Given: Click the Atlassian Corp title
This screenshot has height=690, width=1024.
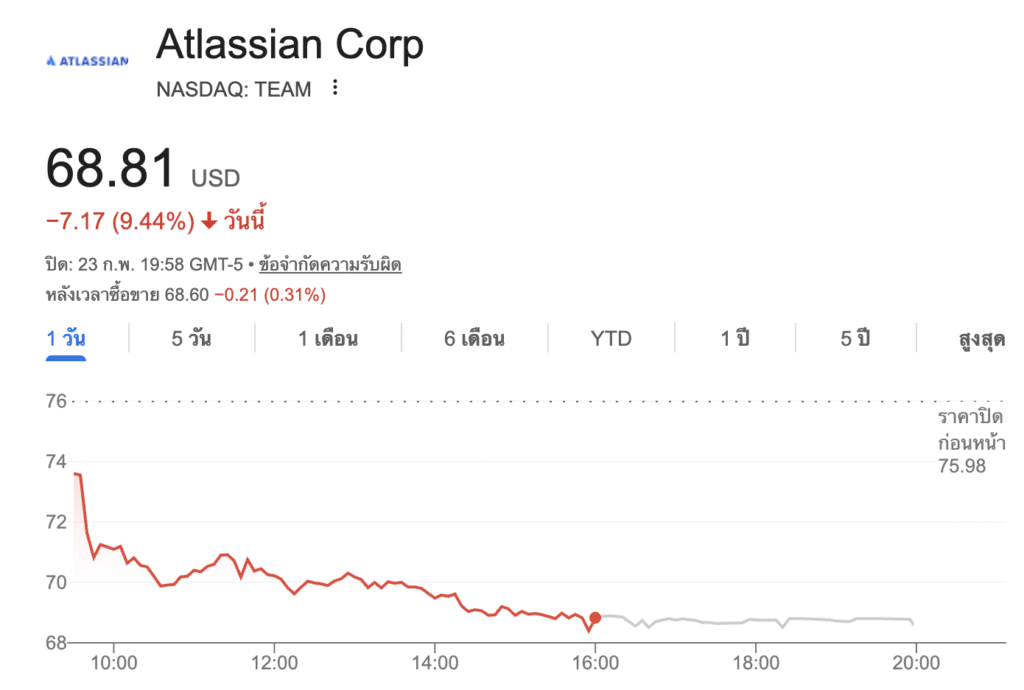Looking at the screenshot, I should pyautogui.click(x=290, y=45).
